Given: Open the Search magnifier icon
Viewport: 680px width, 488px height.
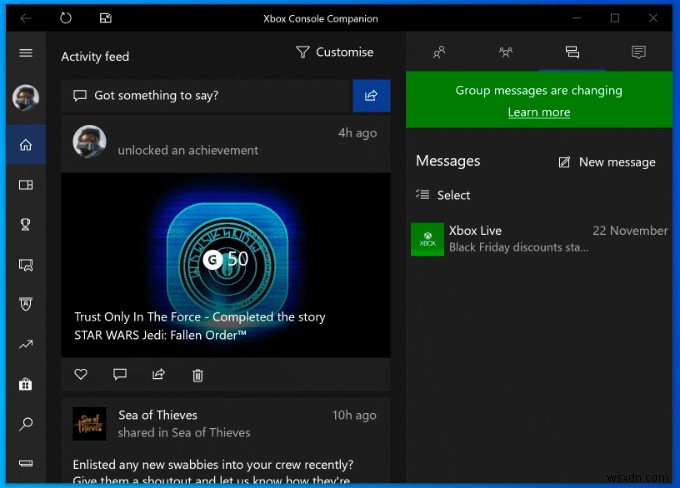Looking at the screenshot, I should [26, 424].
